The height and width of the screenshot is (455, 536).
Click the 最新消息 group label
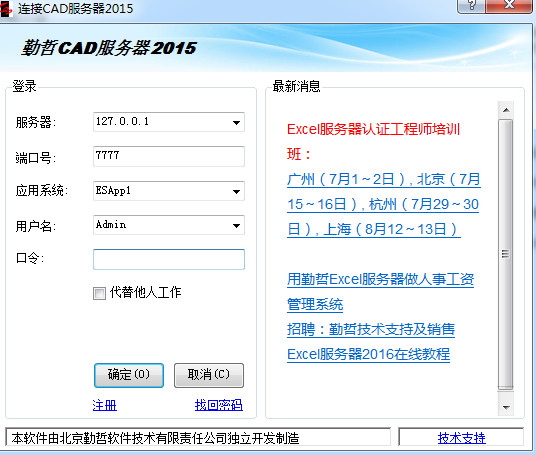(x=296, y=86)
